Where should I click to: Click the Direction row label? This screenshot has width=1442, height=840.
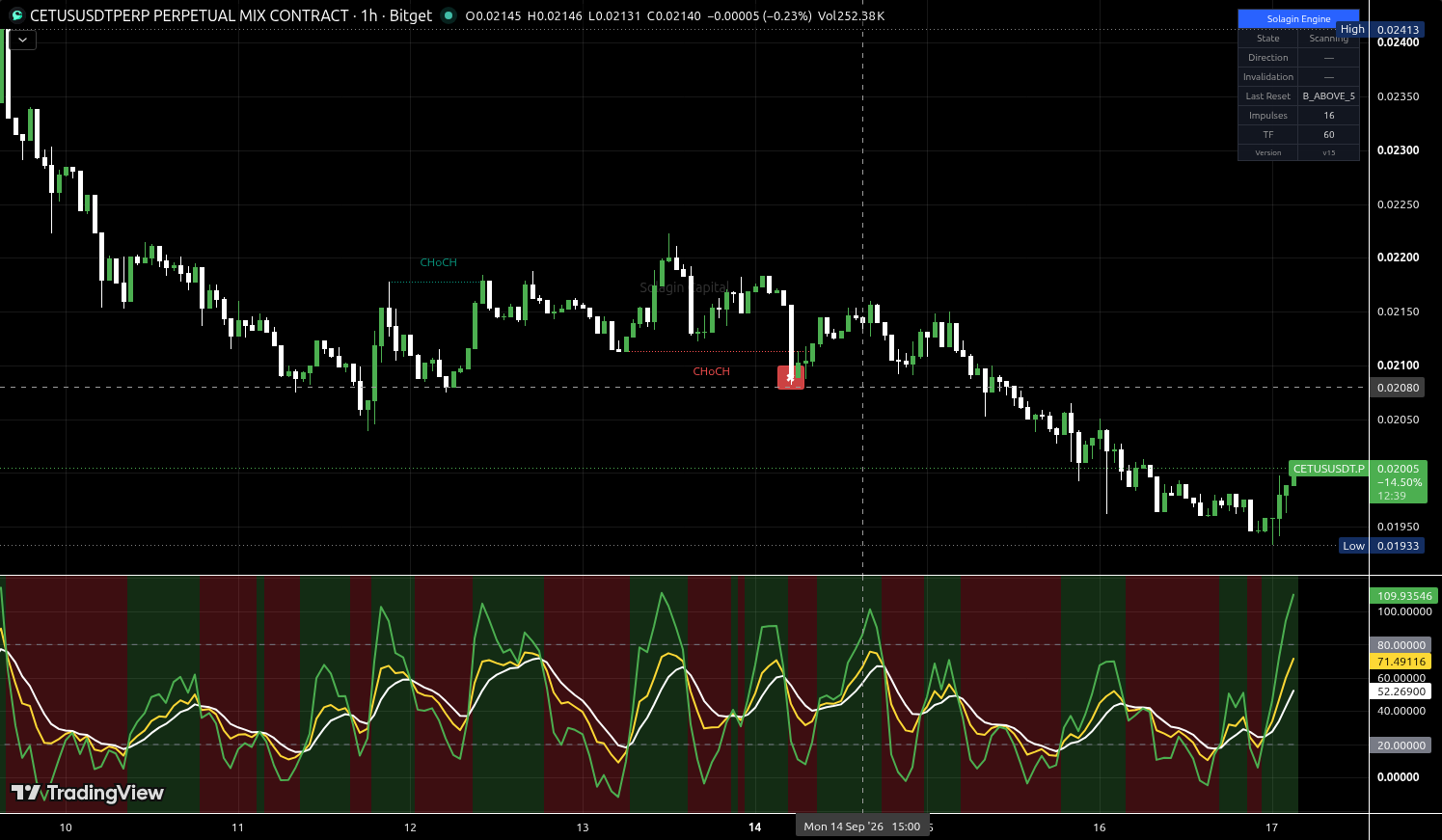[x=1267, y=57]
